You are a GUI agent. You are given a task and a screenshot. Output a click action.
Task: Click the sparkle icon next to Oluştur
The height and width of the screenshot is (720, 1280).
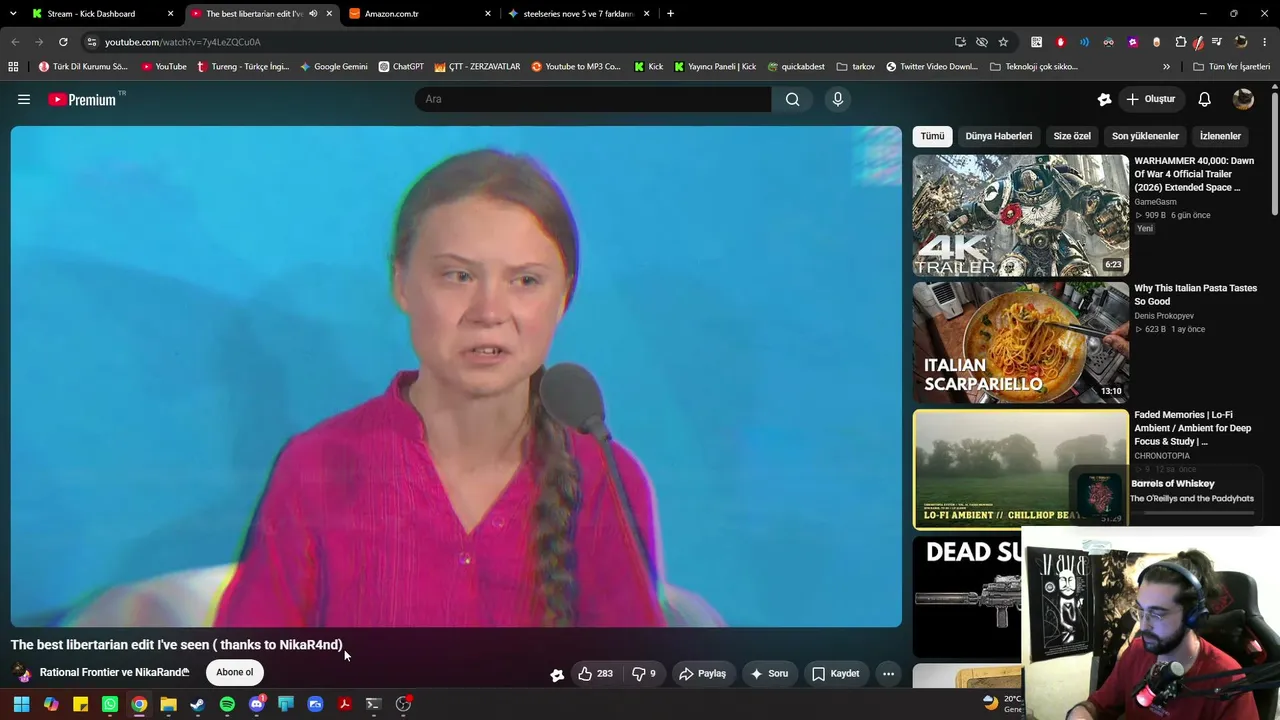click(1105, 99)
